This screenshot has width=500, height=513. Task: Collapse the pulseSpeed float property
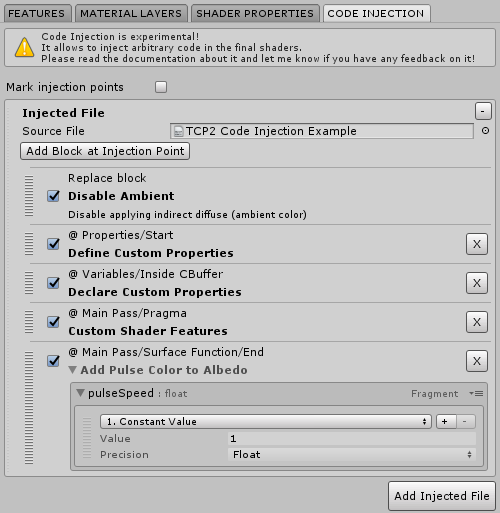[80, 393]
